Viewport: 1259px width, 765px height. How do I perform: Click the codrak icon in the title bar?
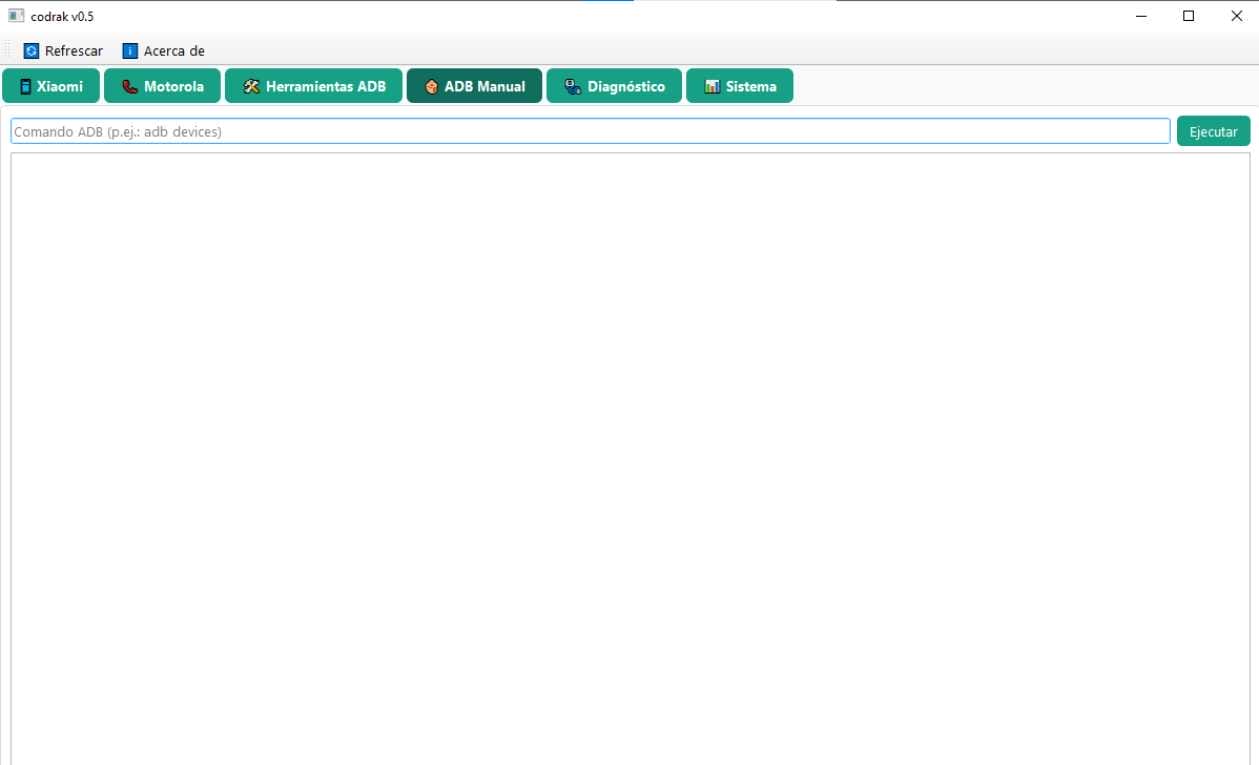click(14, 15)
